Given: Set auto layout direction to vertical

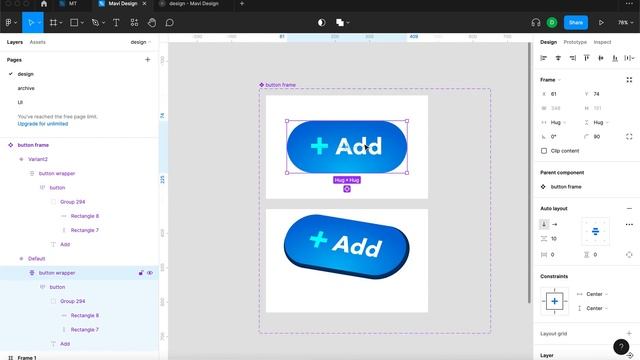Looking at the screenshot, I should [544, 224].
